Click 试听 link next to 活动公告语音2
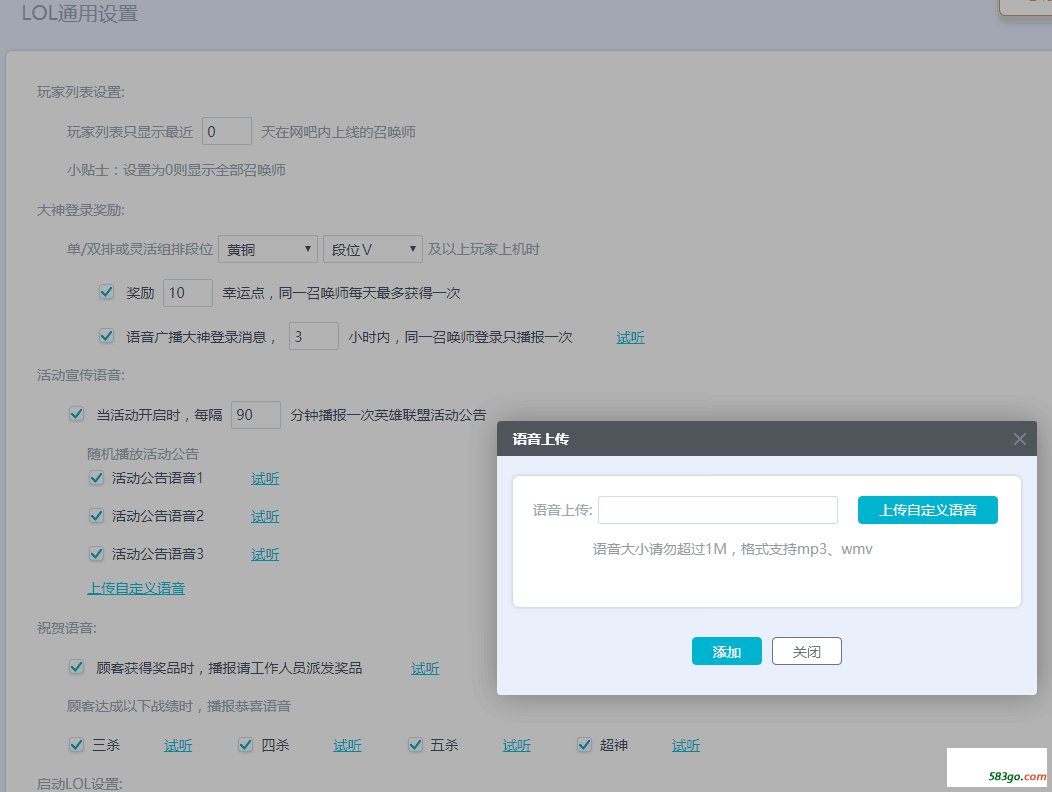This screenshot has height=792, width=1052. [265, 516]
